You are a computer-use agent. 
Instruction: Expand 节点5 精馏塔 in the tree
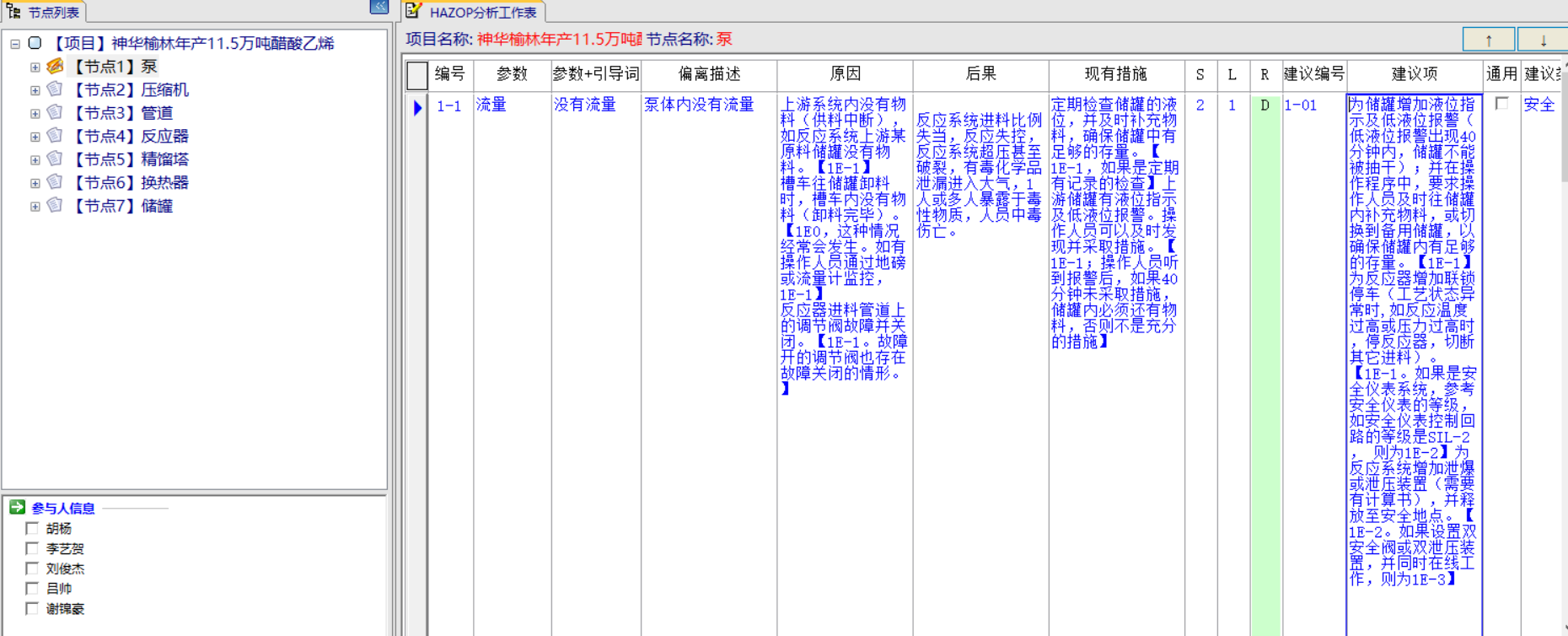35,160
